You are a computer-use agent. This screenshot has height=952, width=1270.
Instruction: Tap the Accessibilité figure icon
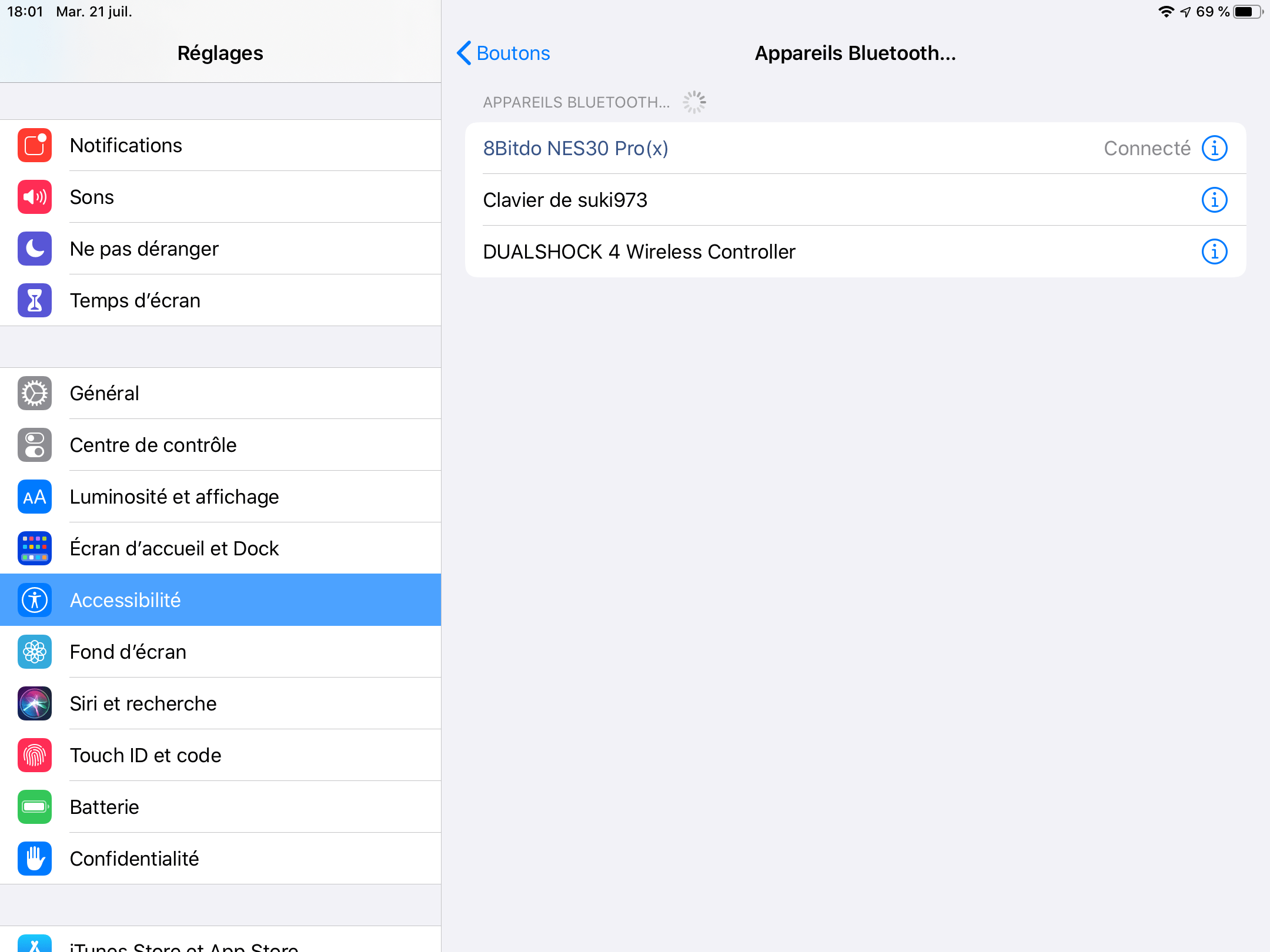(x=35, y=600)
